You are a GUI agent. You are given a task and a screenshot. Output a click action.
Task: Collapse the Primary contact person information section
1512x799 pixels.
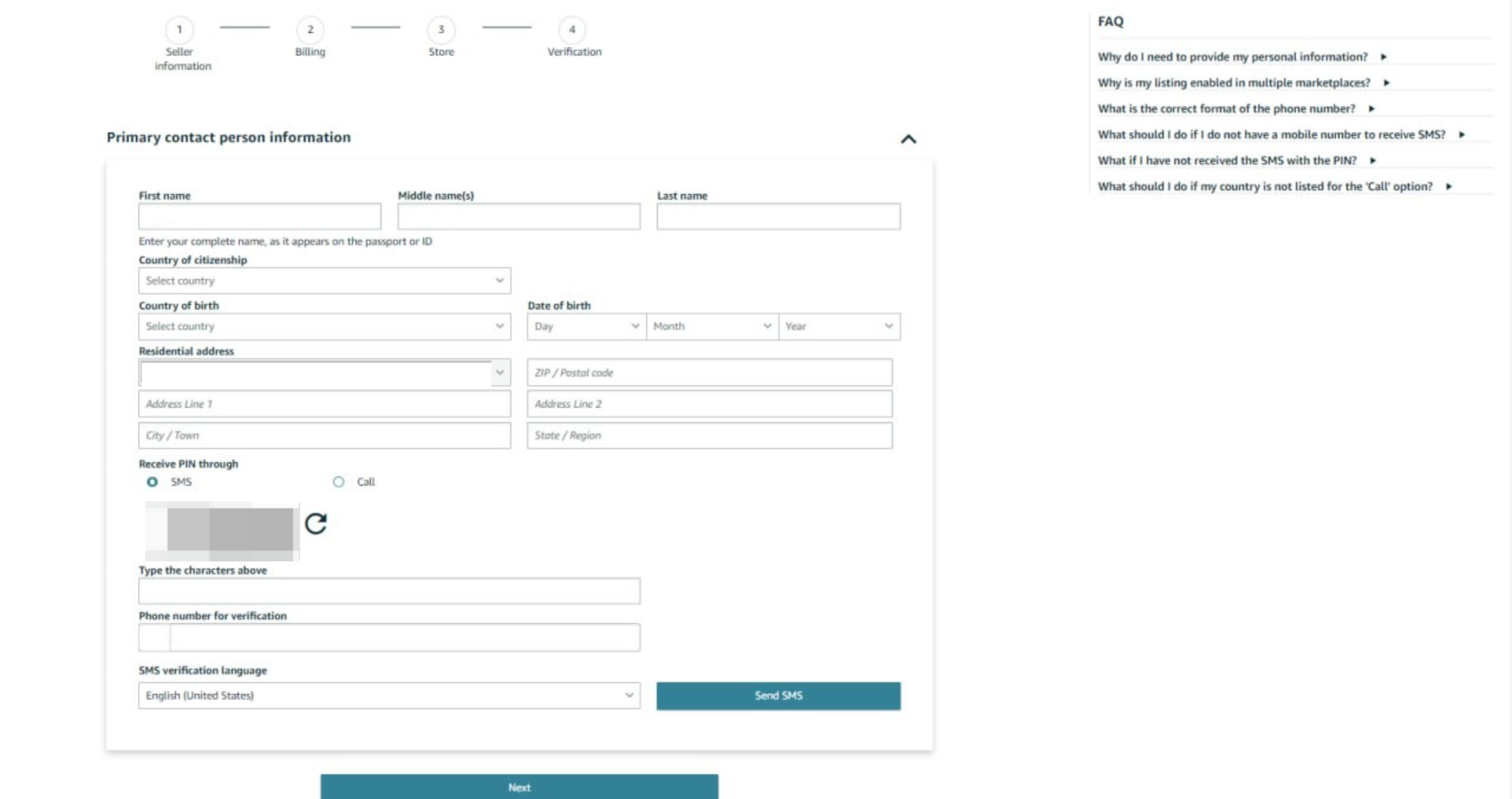click(909, 139)
